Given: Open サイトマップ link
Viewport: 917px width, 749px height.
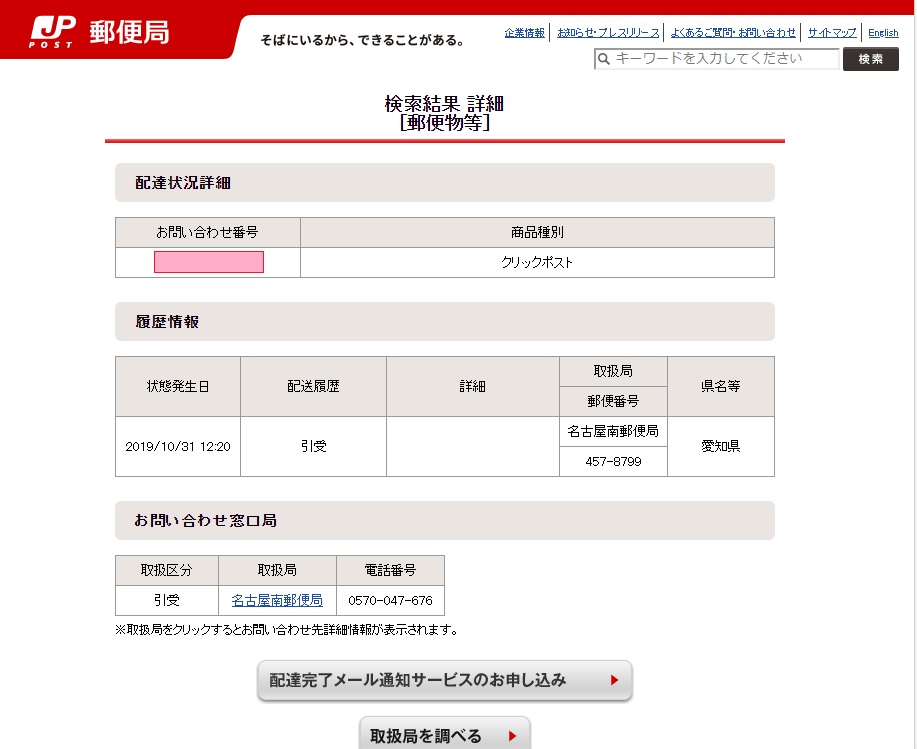Looking at the screenshot, I should [x=832, y=33].
